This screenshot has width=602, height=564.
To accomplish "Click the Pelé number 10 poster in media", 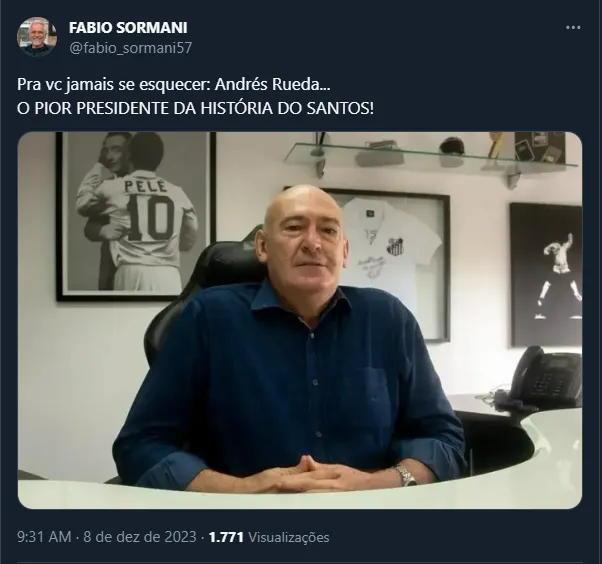I will (x=136, y=216).
